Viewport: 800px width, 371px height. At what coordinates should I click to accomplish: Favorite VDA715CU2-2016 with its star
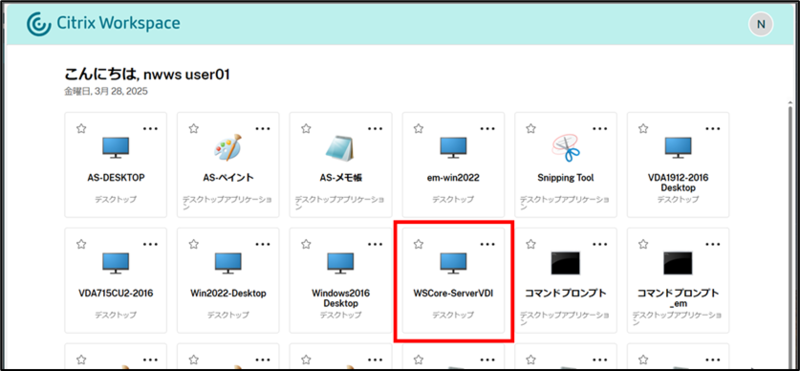[x=81, y=244]
